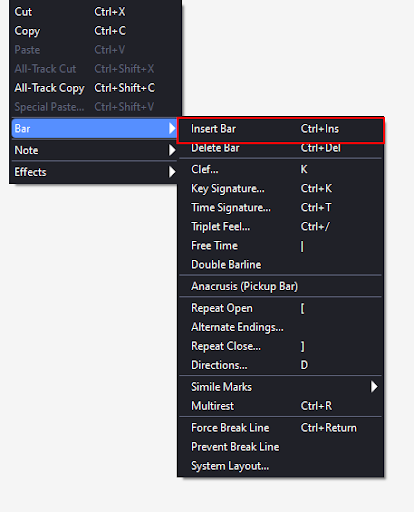
Task: Toggle Double Barline option
Action: click(x=281, y=265)
